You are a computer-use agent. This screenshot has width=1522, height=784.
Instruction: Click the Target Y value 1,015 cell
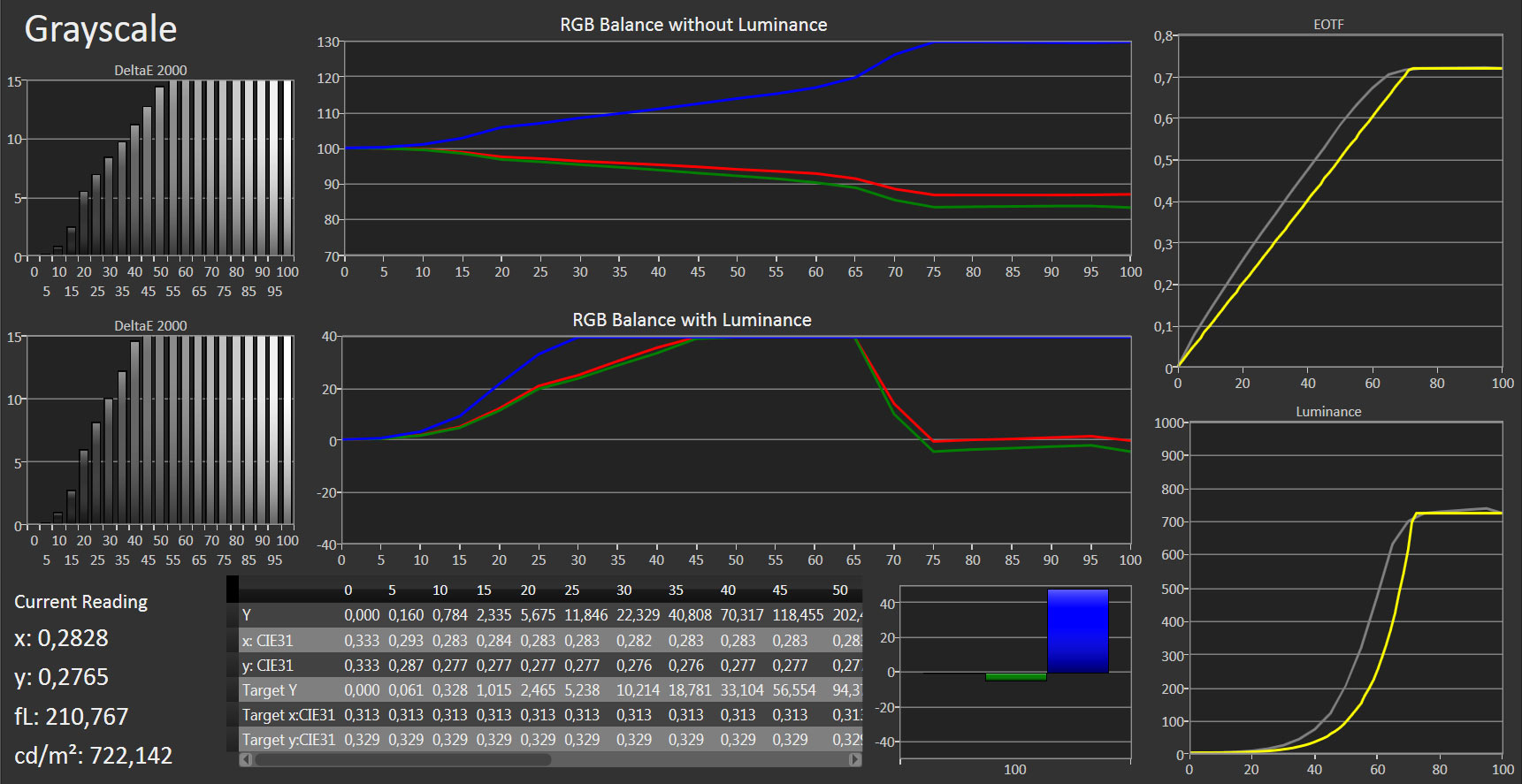tap(493, 690)
